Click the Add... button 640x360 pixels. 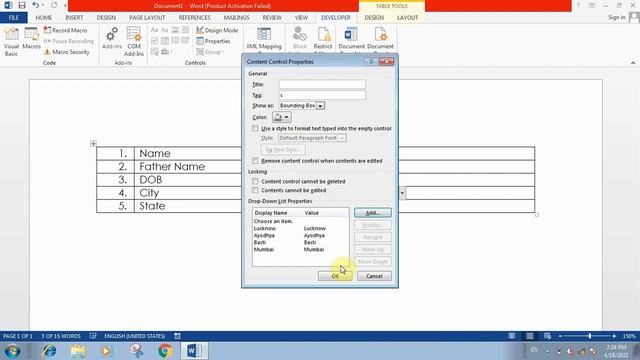pos(373,213)
